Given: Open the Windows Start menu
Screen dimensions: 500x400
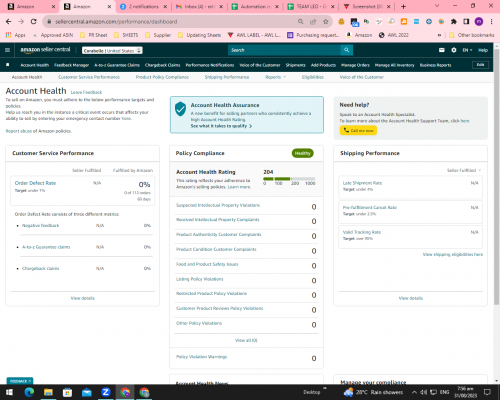Looking at the screenshot, I should point(9,392).
